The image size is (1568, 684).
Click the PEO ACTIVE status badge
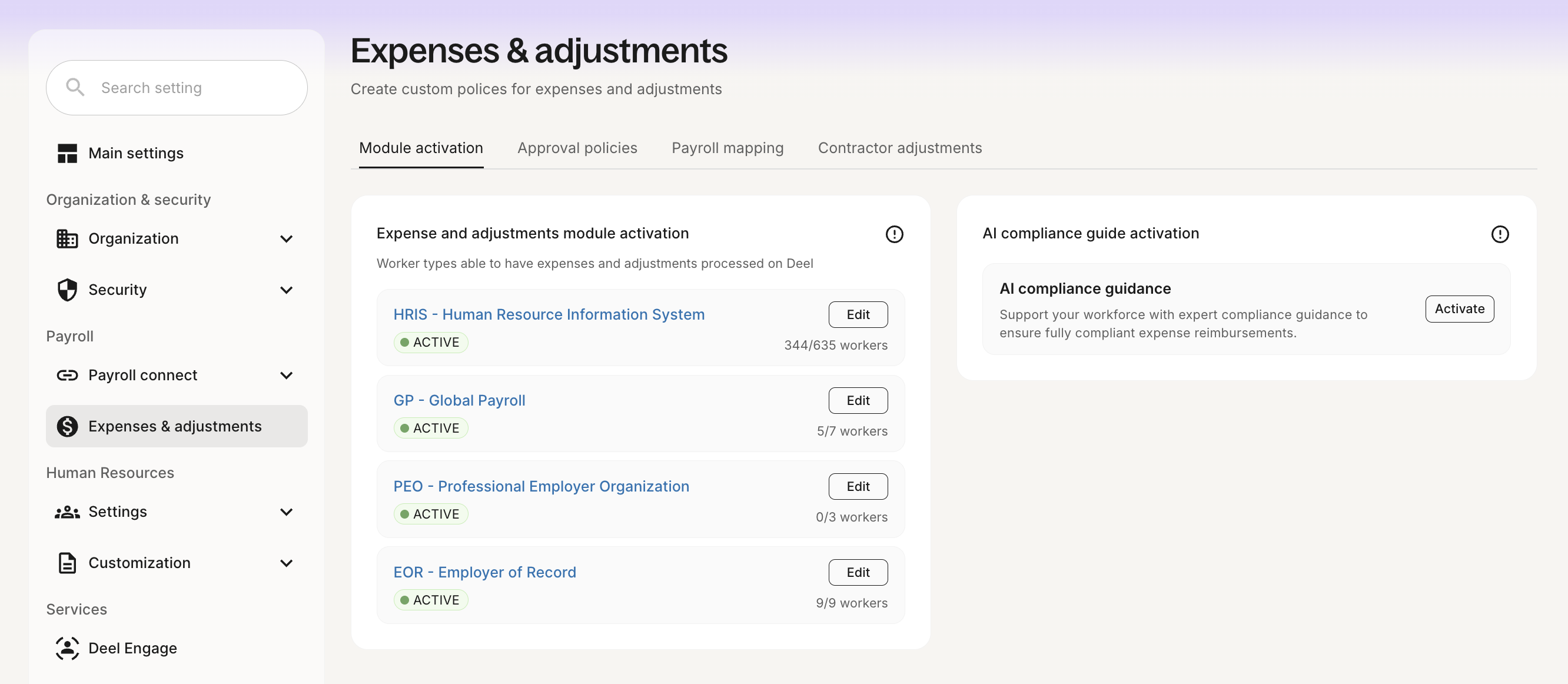click(431, 514)
